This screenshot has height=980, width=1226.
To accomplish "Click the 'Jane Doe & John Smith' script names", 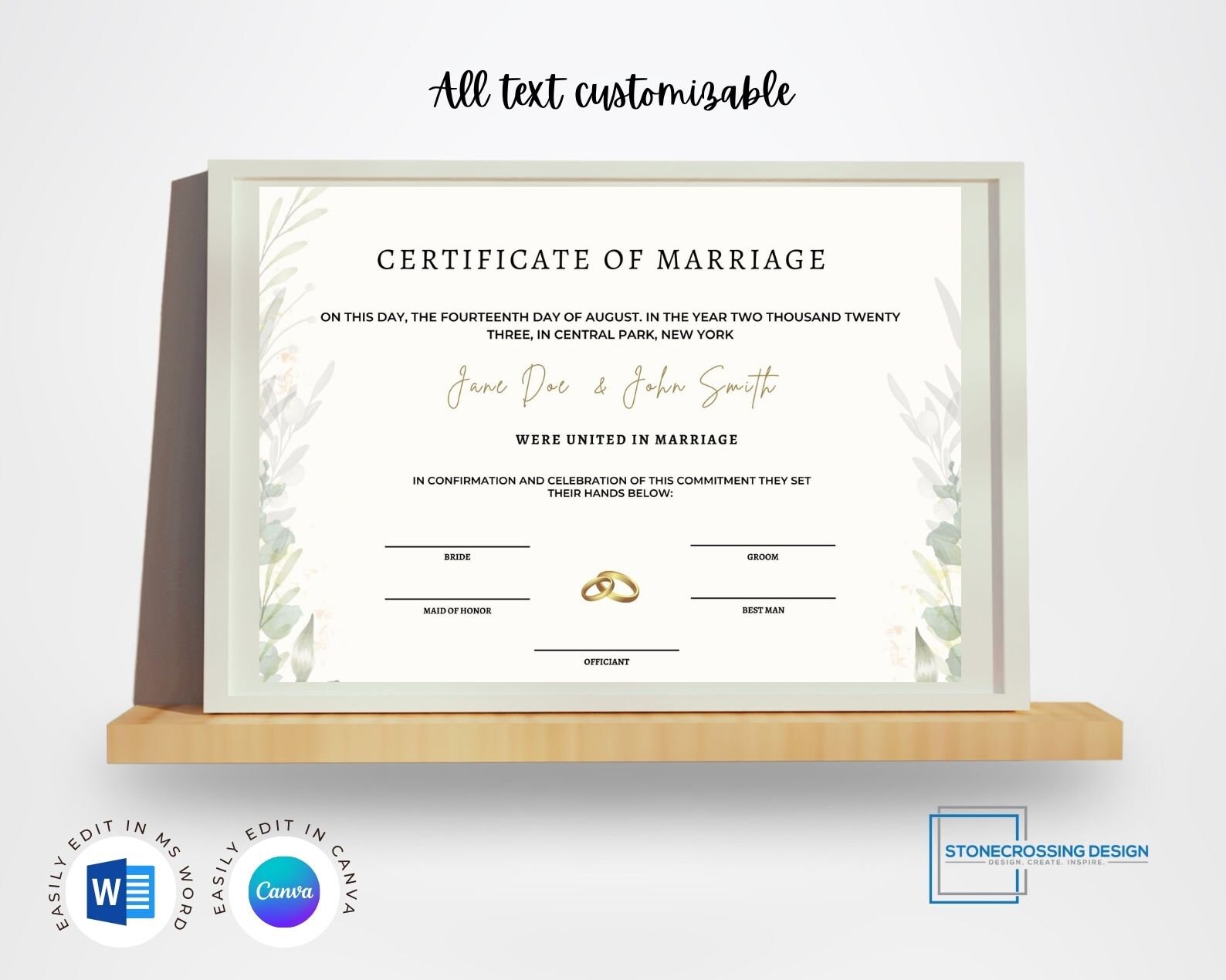I will point(612,387).
